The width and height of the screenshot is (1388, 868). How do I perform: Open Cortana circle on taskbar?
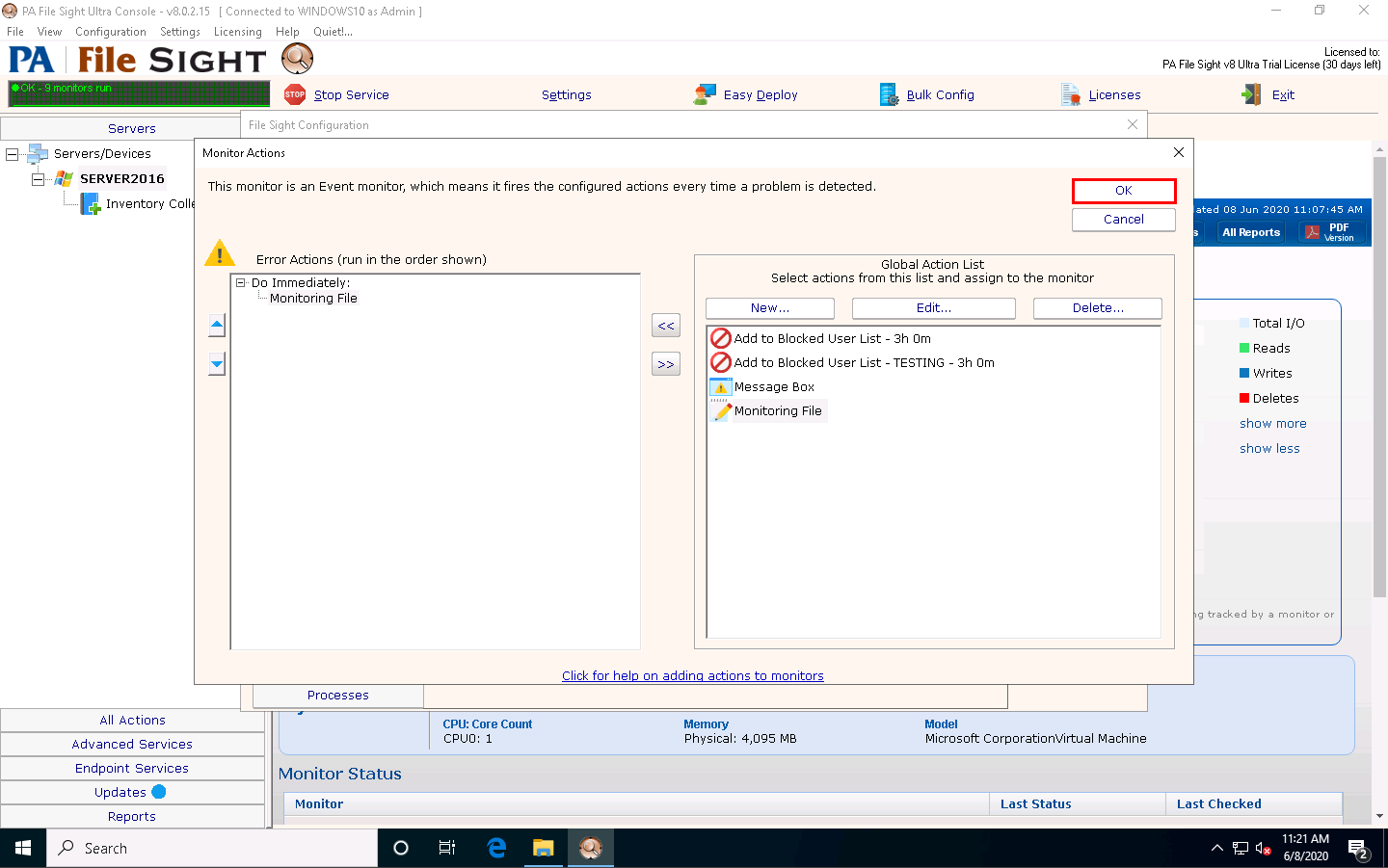pyautogui.click(x=401, y=848)
